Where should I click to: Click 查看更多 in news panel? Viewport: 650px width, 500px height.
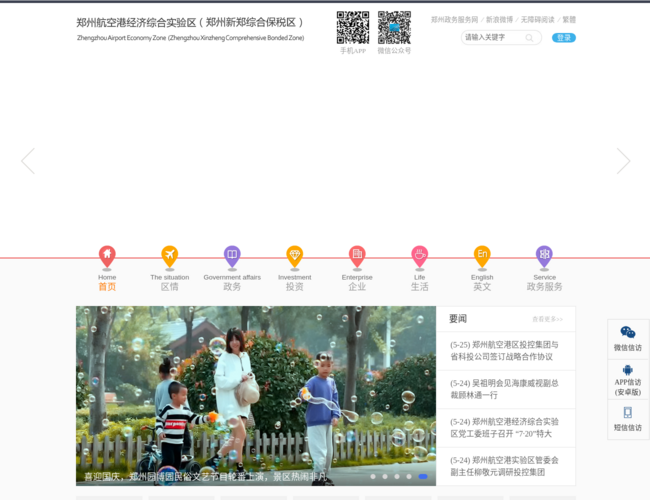pos(547,319)
